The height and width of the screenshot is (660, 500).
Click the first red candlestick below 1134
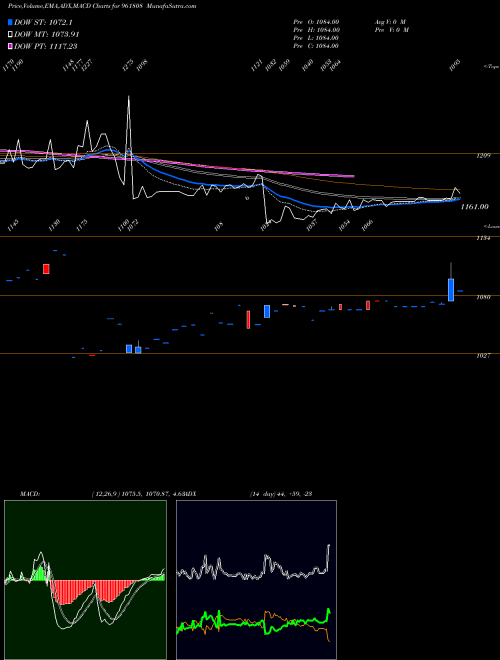[46, 269]
